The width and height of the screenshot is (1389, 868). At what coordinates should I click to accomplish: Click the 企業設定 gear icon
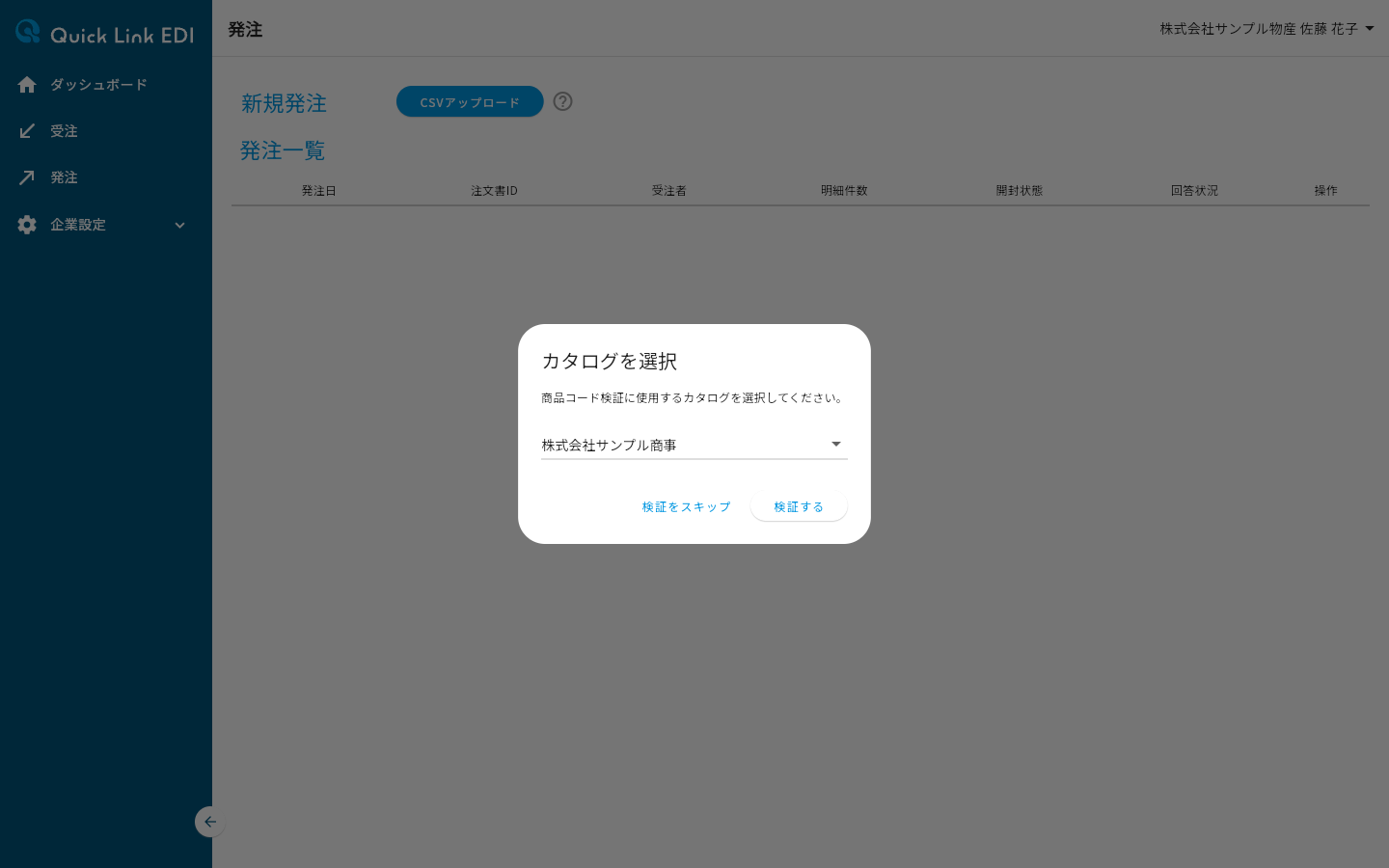tap(27, 225)
